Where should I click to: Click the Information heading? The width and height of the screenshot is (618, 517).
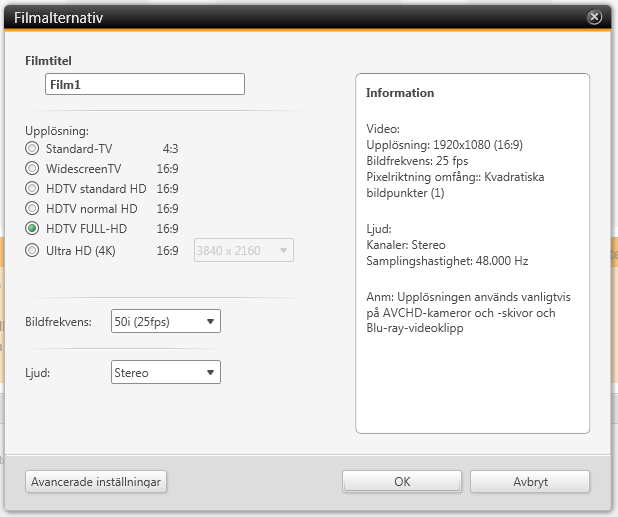pyautogui.click(x=400, y=93)
